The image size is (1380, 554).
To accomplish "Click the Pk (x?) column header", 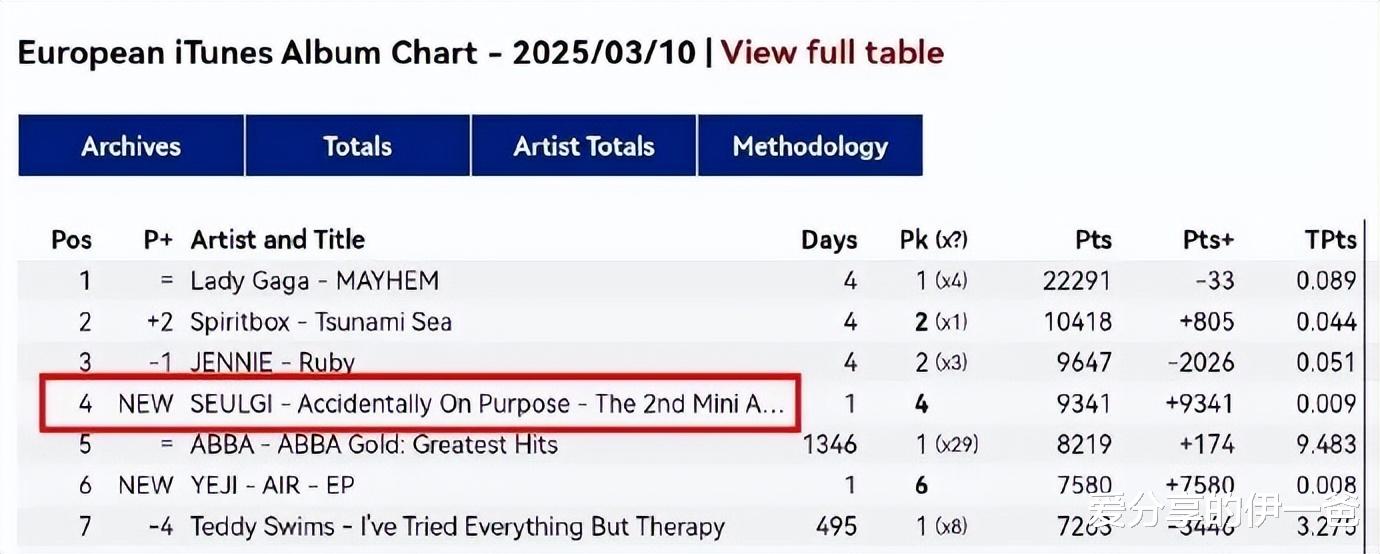I will click(x=933, y=240).
